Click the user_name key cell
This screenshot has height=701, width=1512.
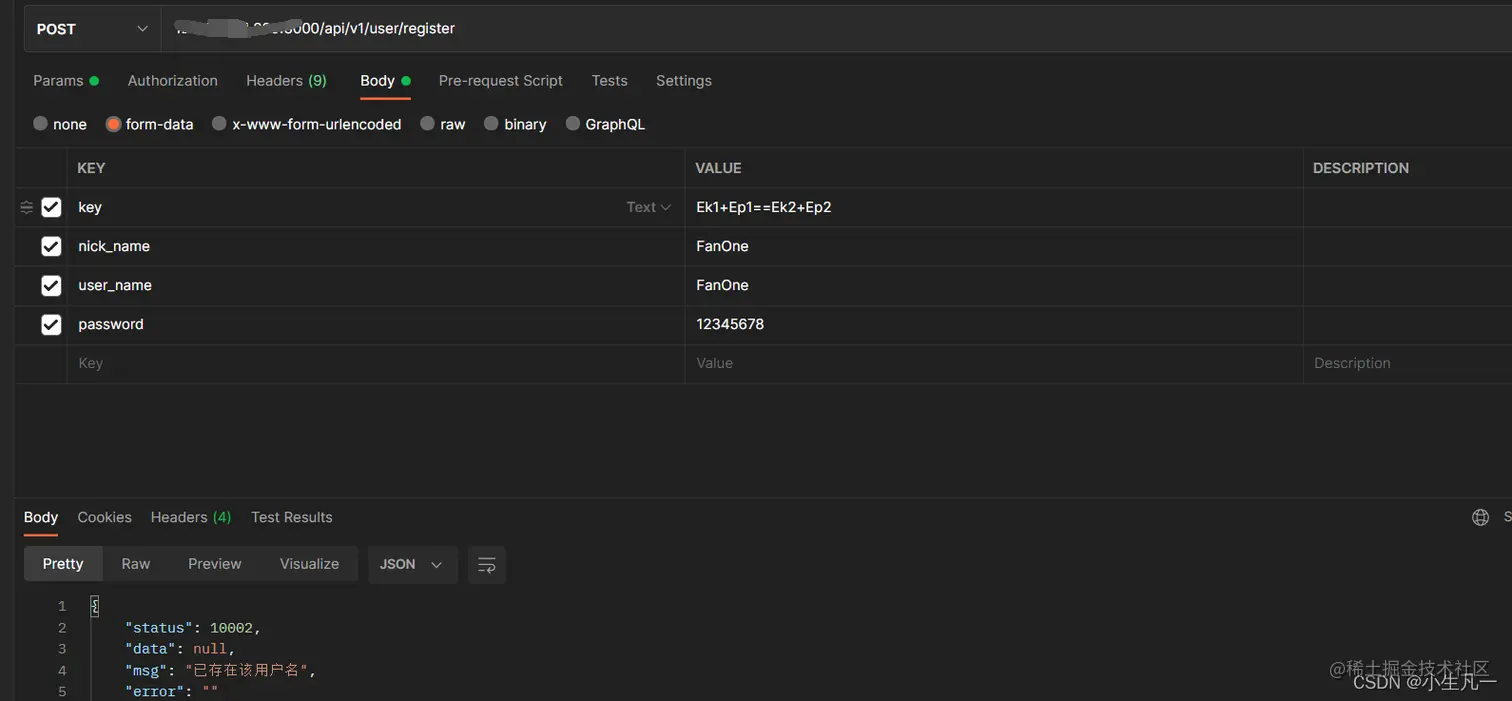click(375, 285)
